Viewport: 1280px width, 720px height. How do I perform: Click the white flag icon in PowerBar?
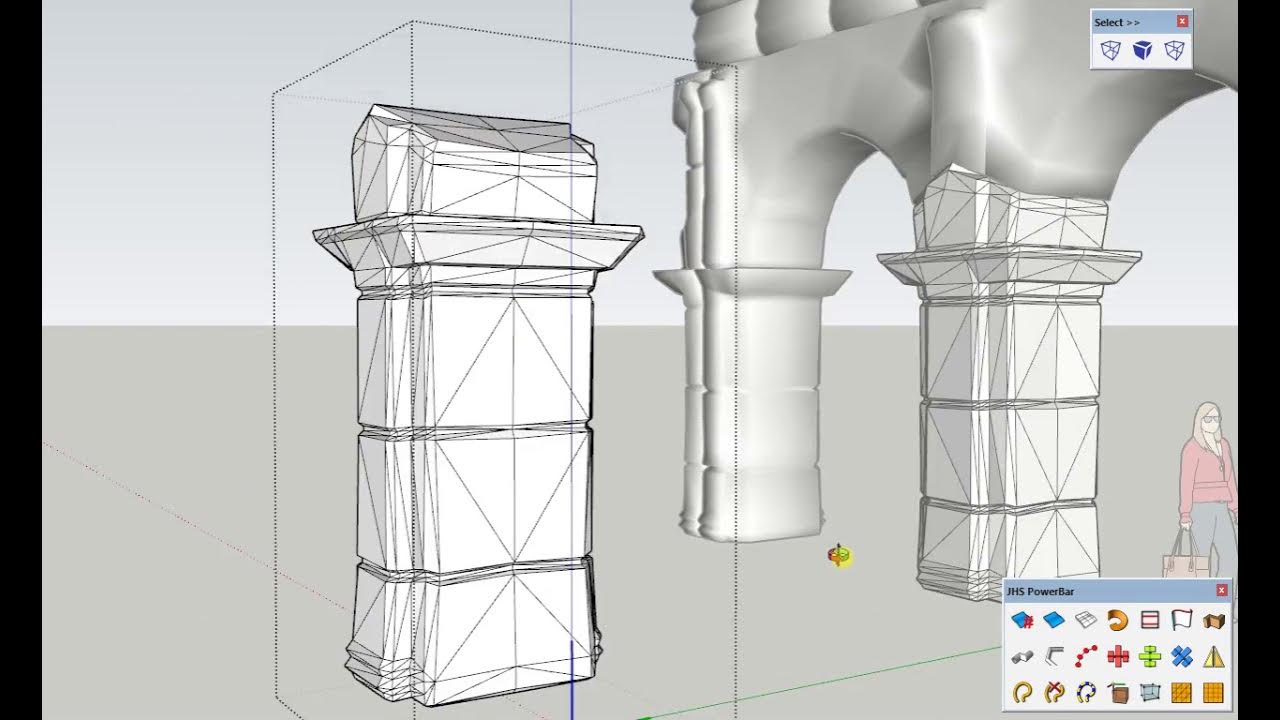coord(1182,621)
